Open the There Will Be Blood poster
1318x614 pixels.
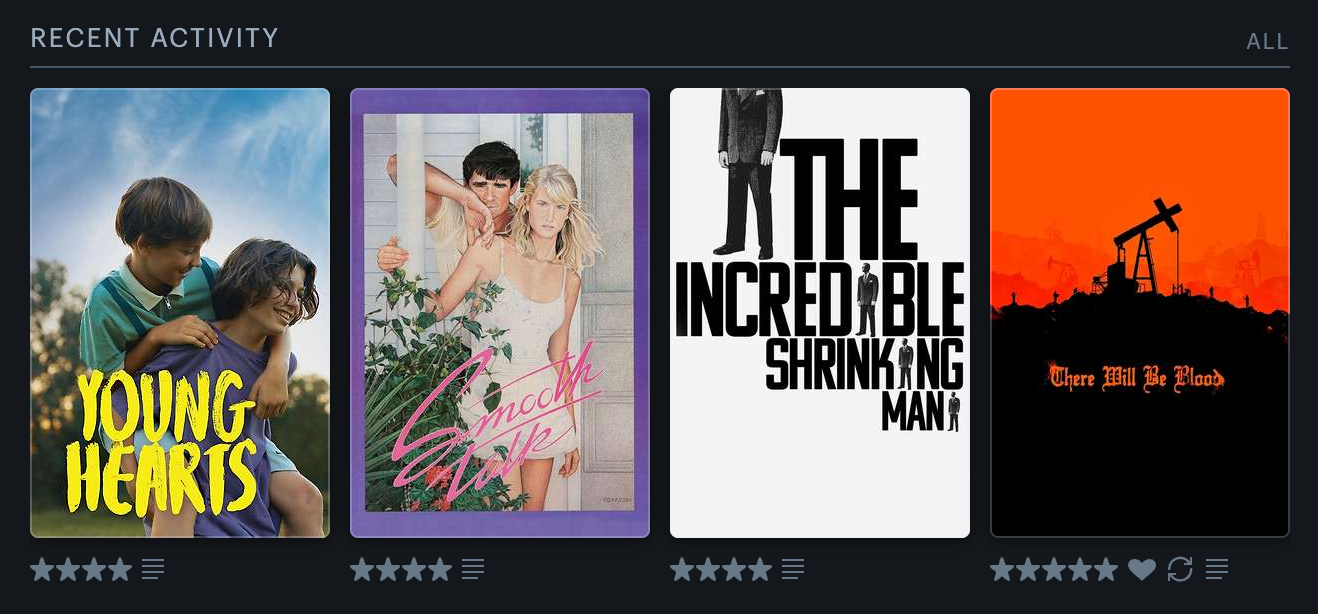coord(1140,313)
